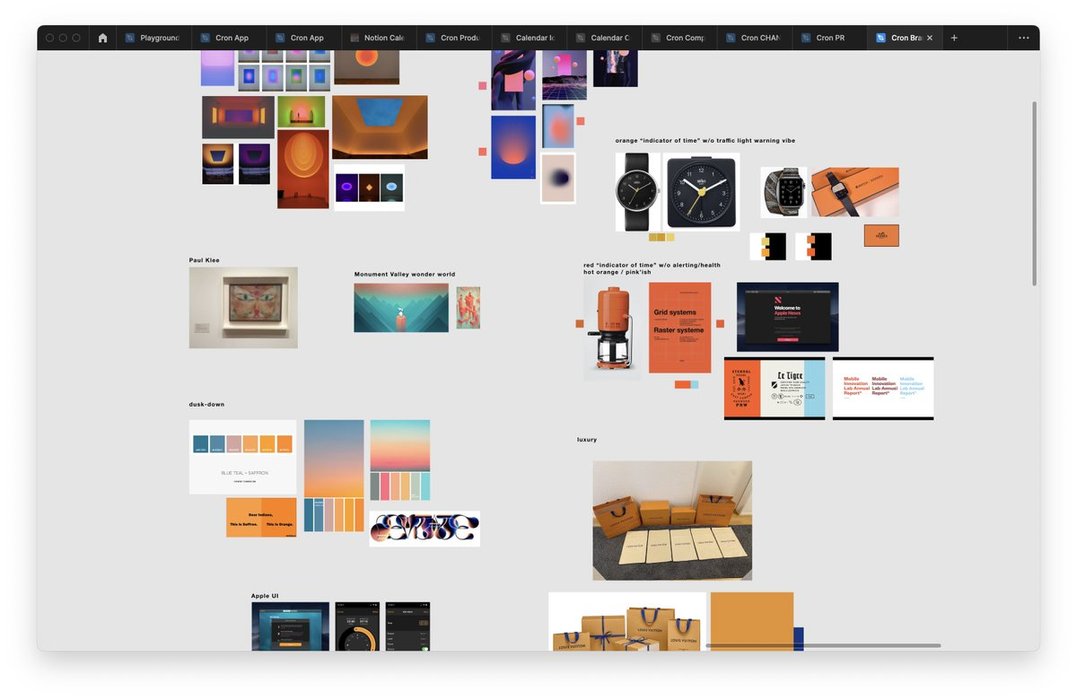Open the Notion Cale tab

click(382, 38)
